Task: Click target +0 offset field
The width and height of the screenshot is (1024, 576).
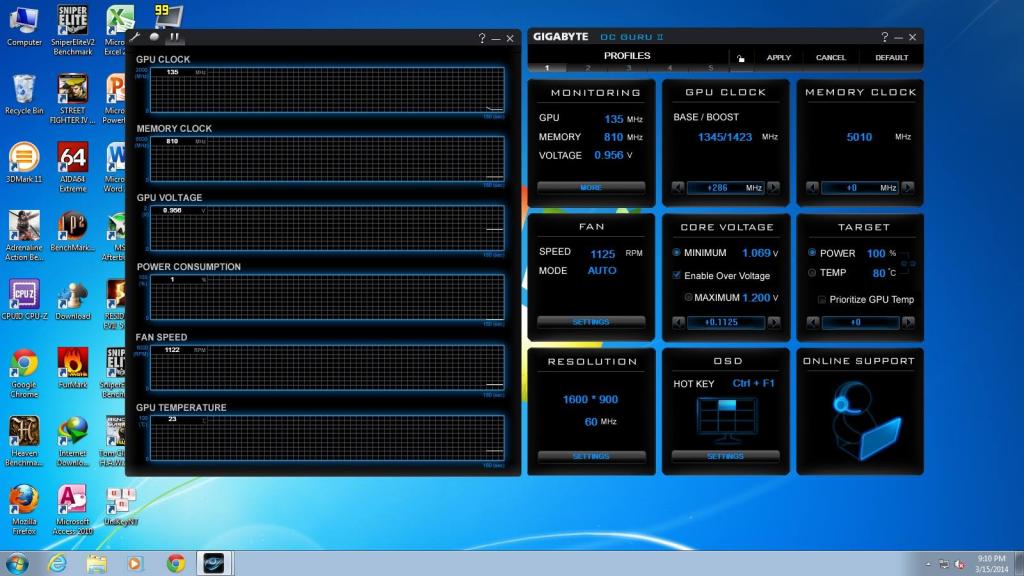Action: (x=861, y=323)
